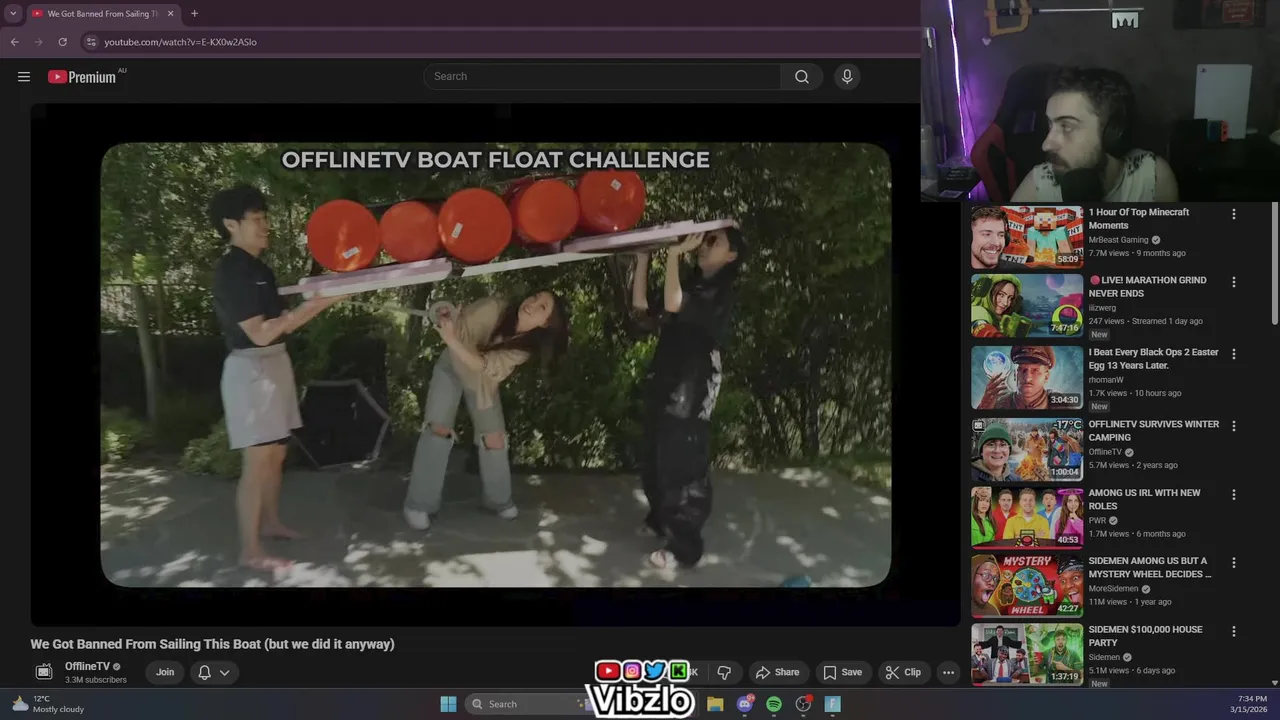The image size is (1280, 720).
Task: Open more actions ellipsis under the video
Action: point(948,672)
